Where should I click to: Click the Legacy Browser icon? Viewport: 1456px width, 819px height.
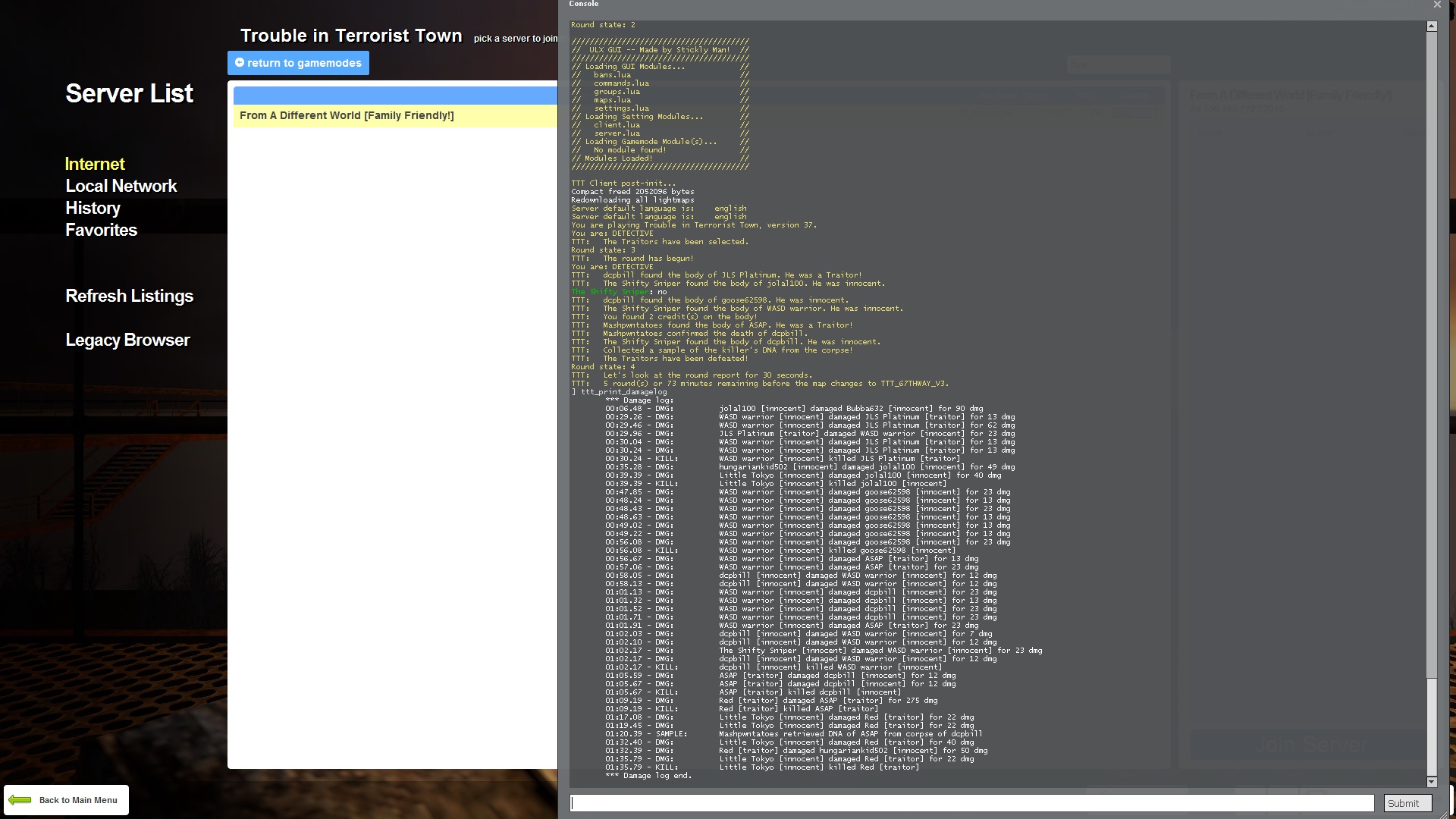(127, 339)
